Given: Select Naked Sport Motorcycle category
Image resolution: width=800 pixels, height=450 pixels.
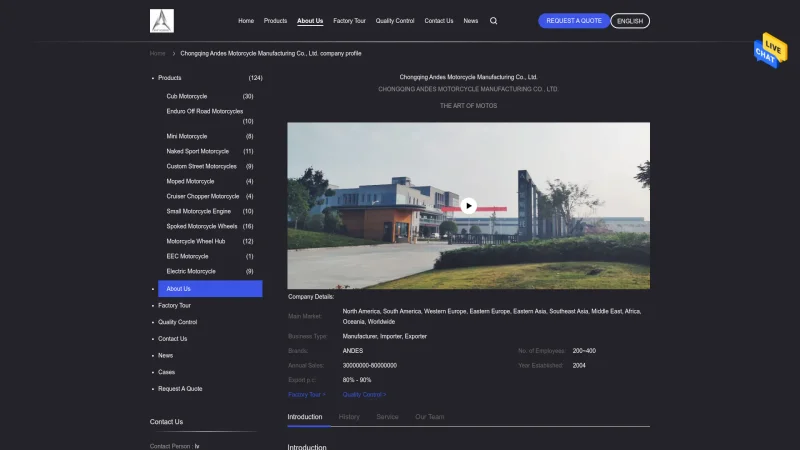Looking at the screenshot, I should click(x=197, y=152).
